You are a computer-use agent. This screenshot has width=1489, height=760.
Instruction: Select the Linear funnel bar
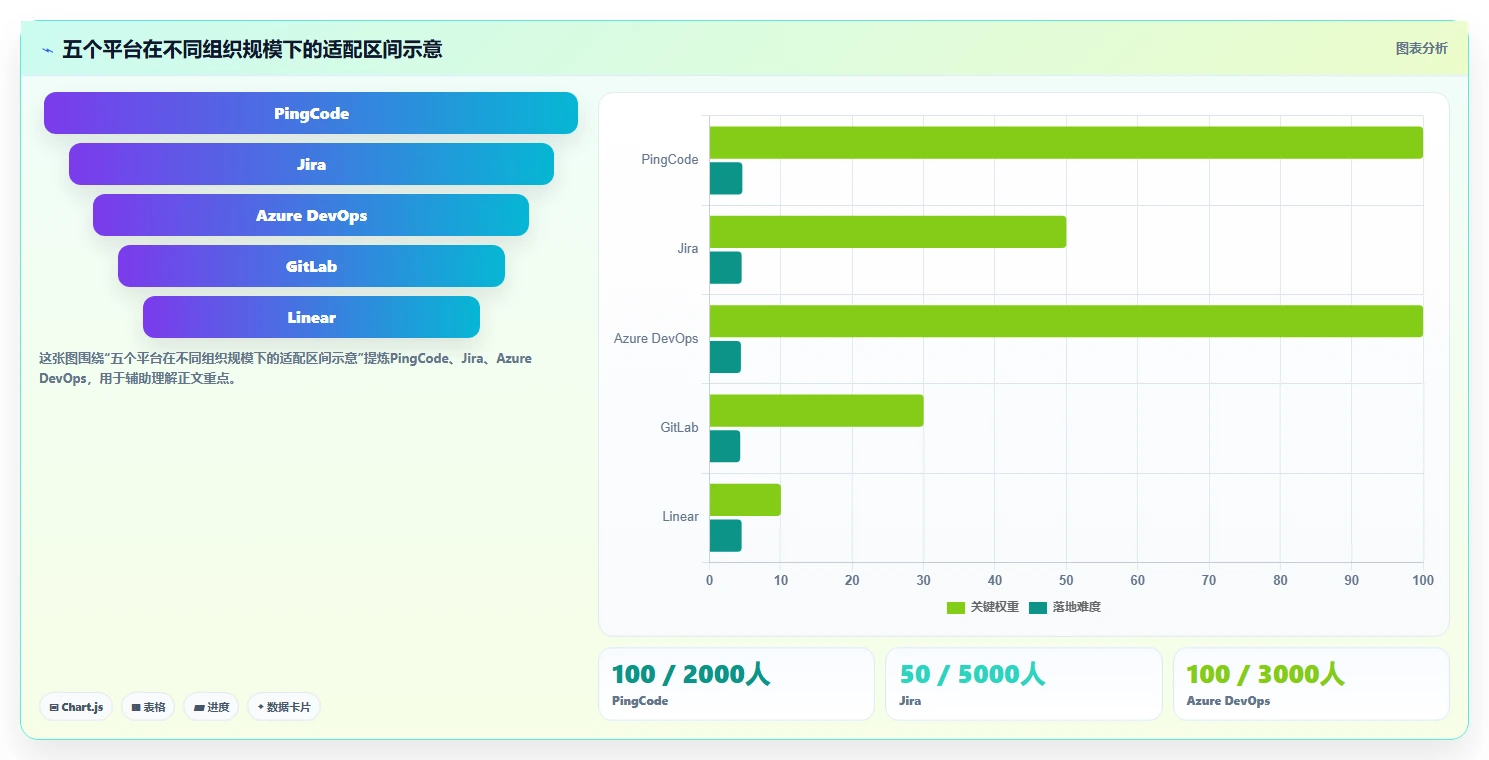tap(311, 317)
